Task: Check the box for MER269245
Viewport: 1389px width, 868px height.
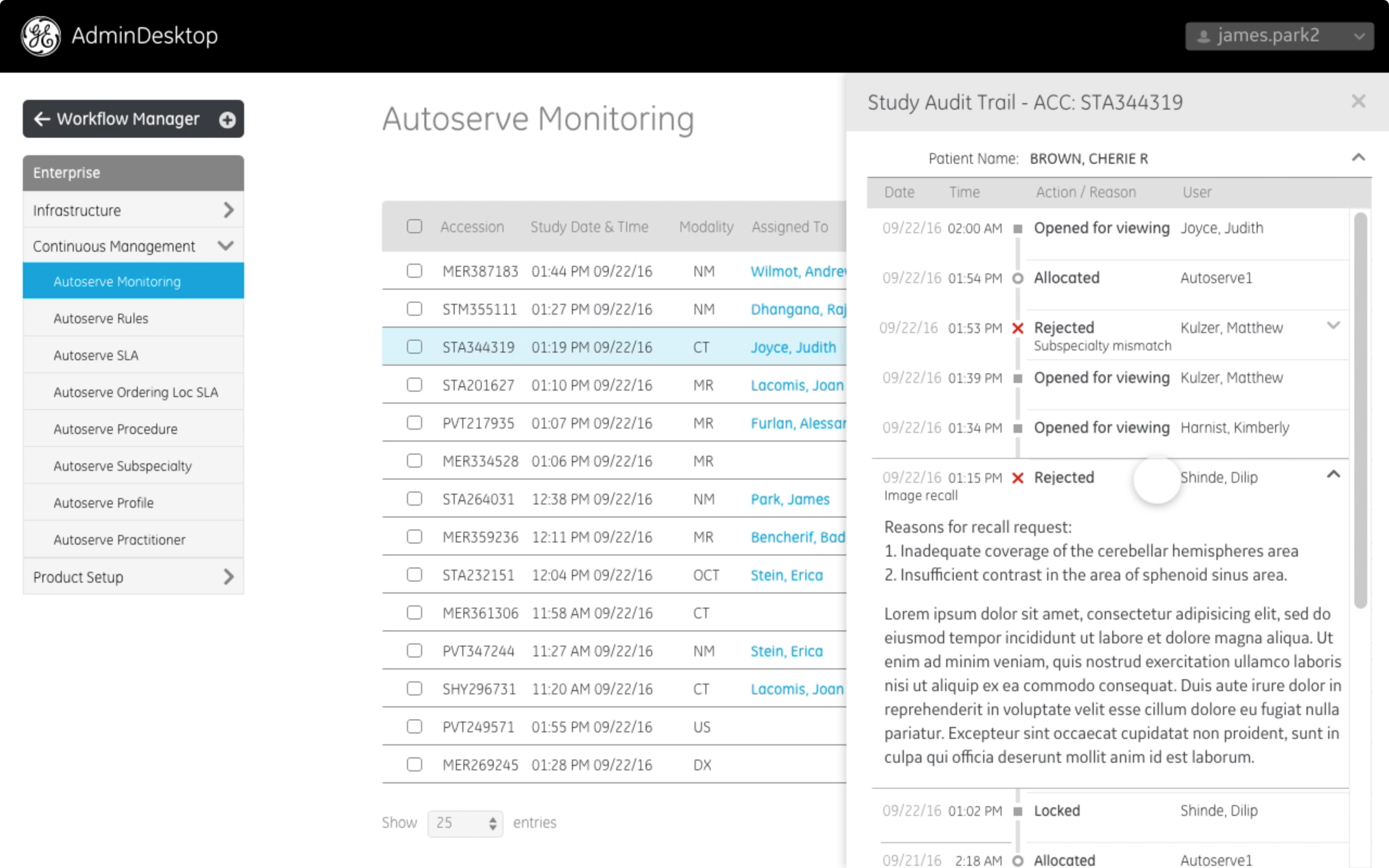Action: tap(415, 764)
